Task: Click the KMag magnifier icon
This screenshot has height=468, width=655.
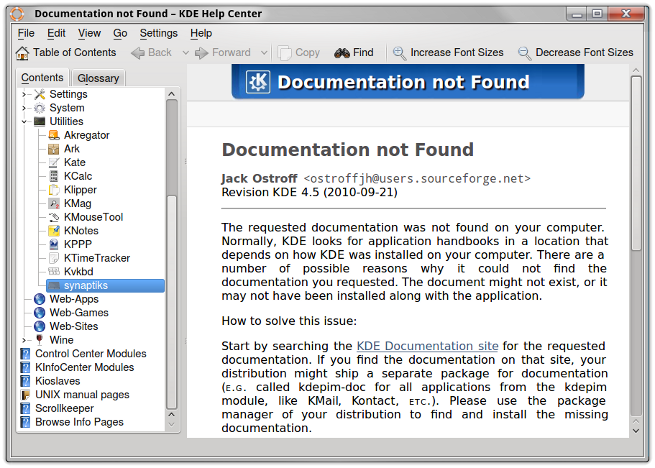Action: (54, 203)
